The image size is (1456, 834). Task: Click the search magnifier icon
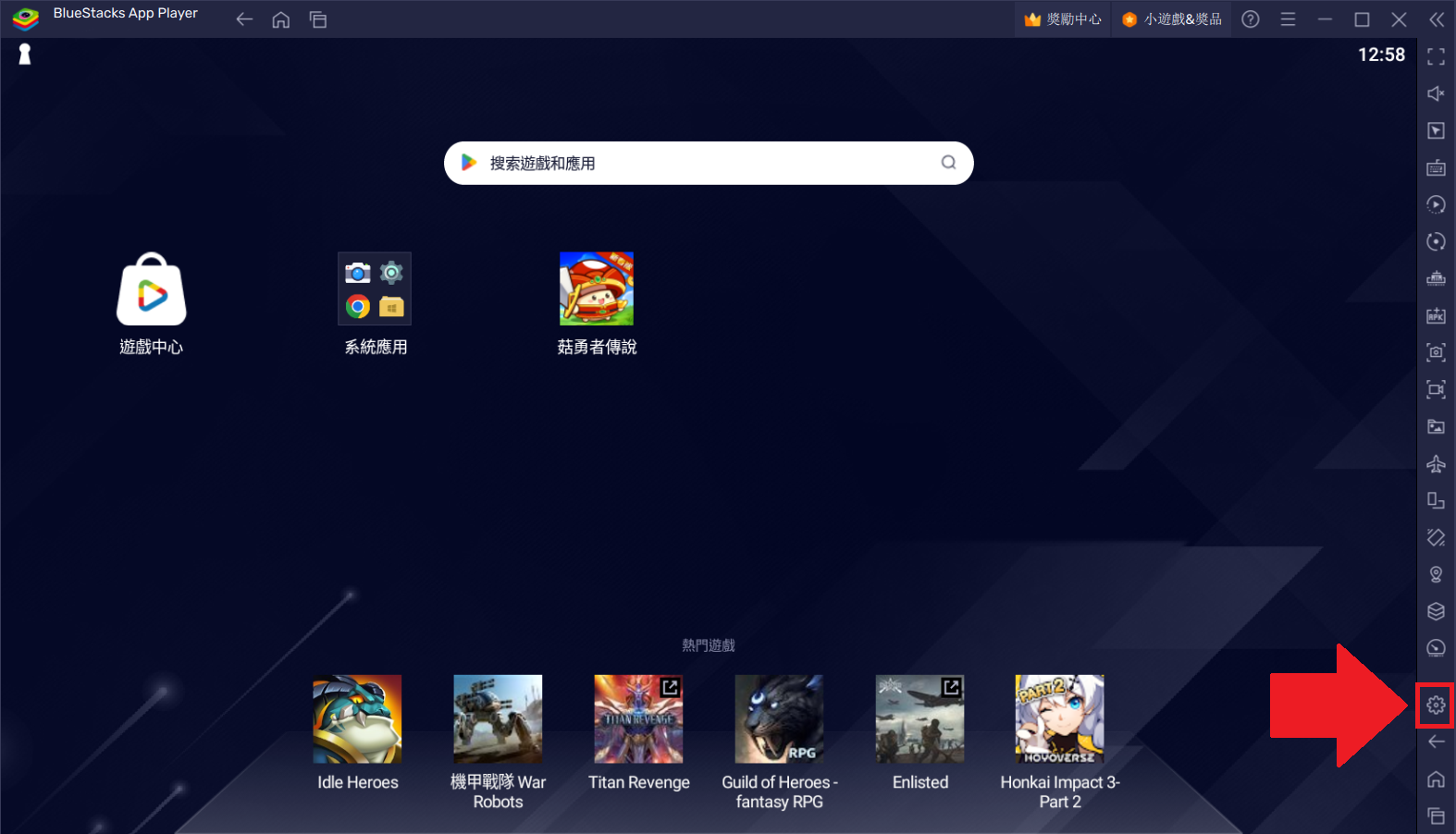click(x=948, y=163)
